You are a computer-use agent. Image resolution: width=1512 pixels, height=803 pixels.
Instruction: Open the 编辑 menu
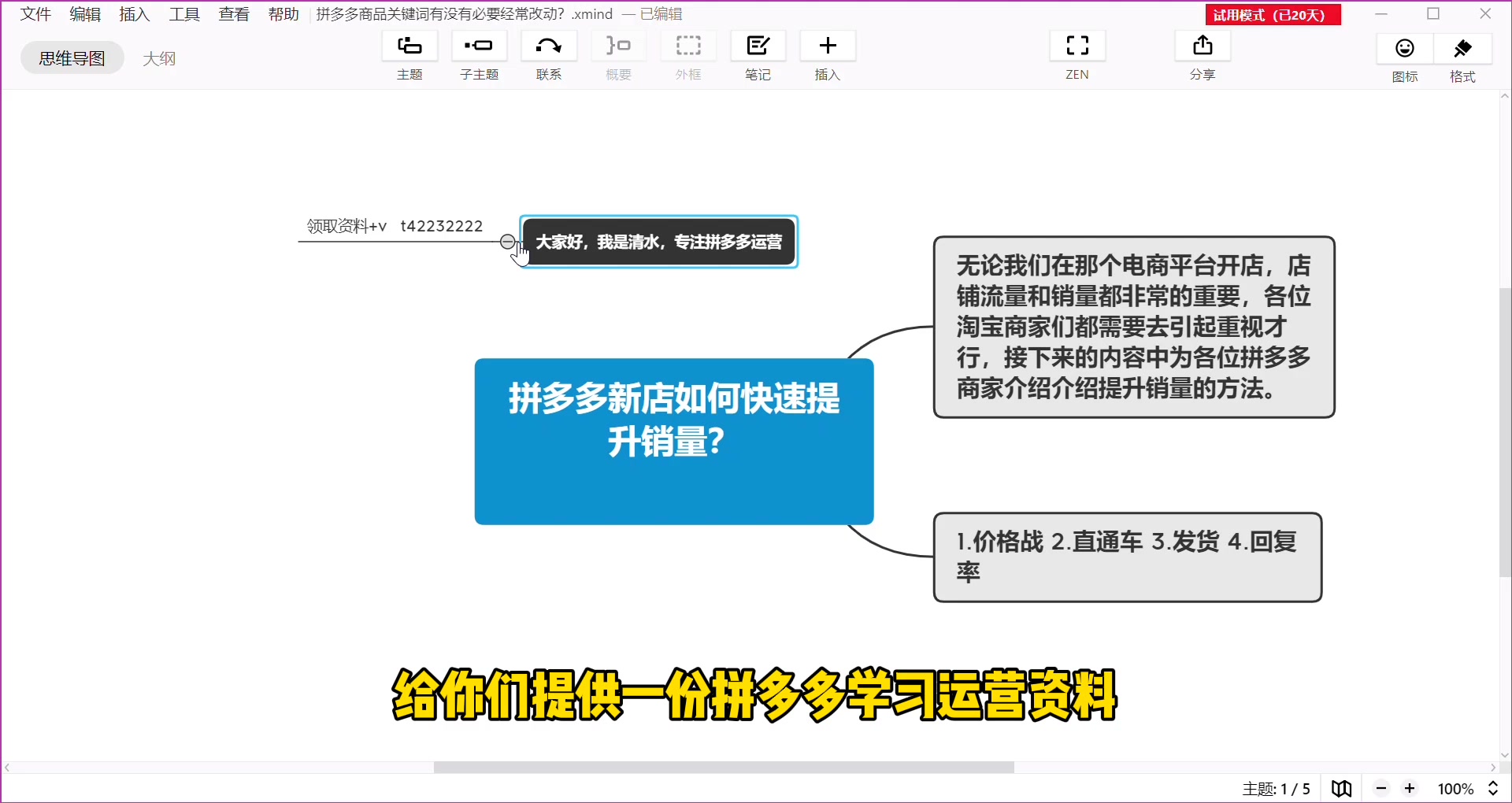tap(85, 14)
